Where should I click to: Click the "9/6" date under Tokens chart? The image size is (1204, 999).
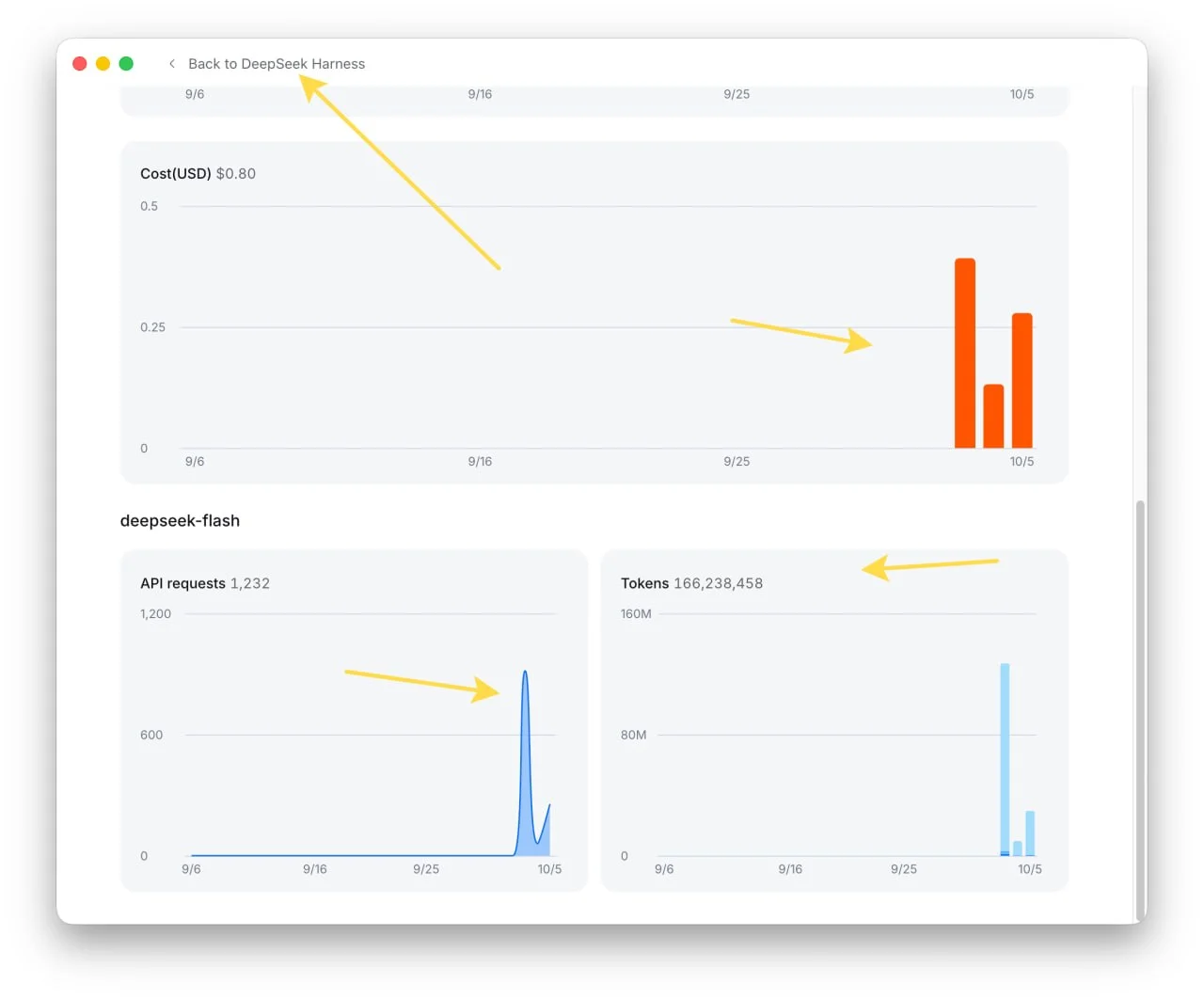[x=664, y=869]
